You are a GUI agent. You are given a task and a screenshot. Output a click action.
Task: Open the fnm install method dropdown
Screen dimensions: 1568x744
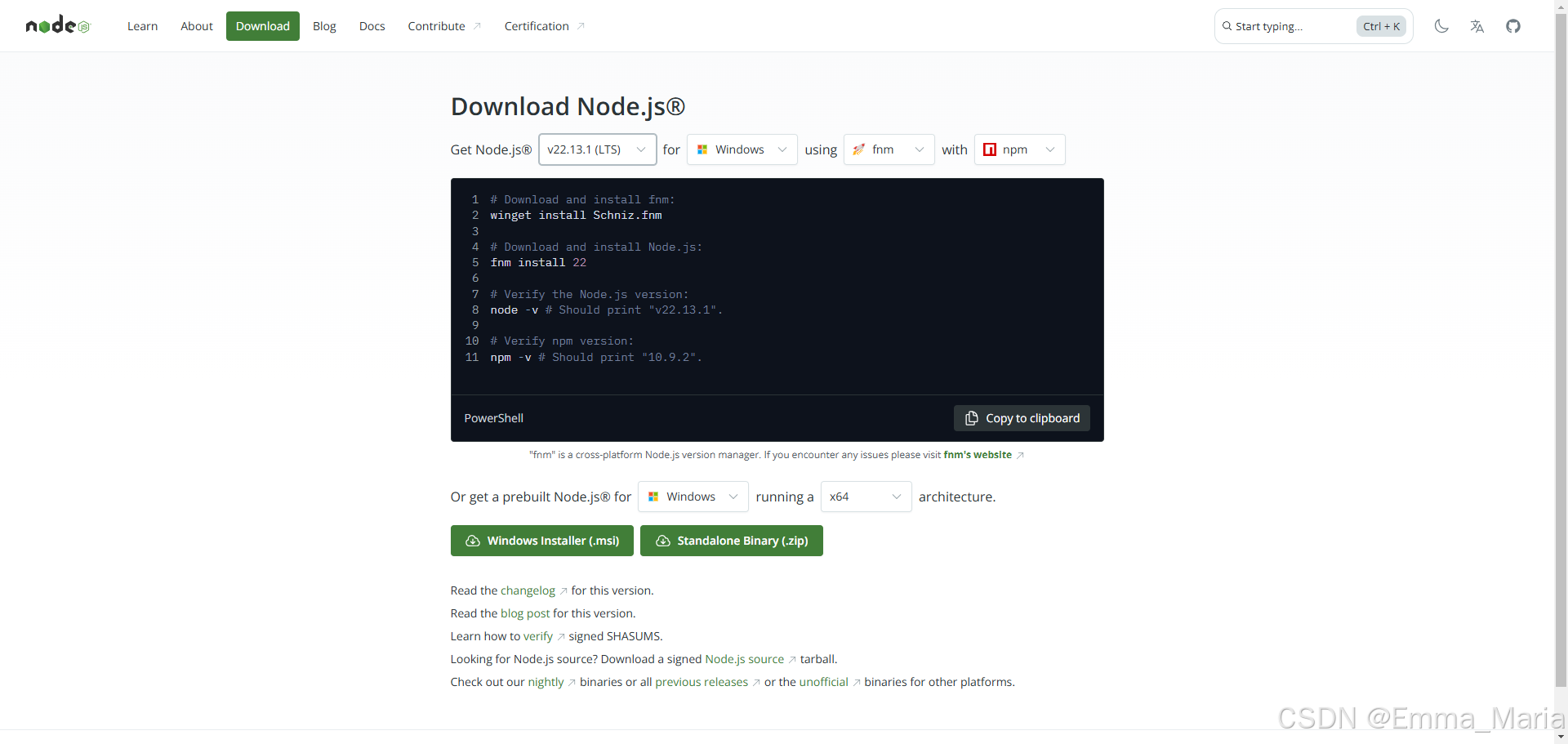click(889, 149)
